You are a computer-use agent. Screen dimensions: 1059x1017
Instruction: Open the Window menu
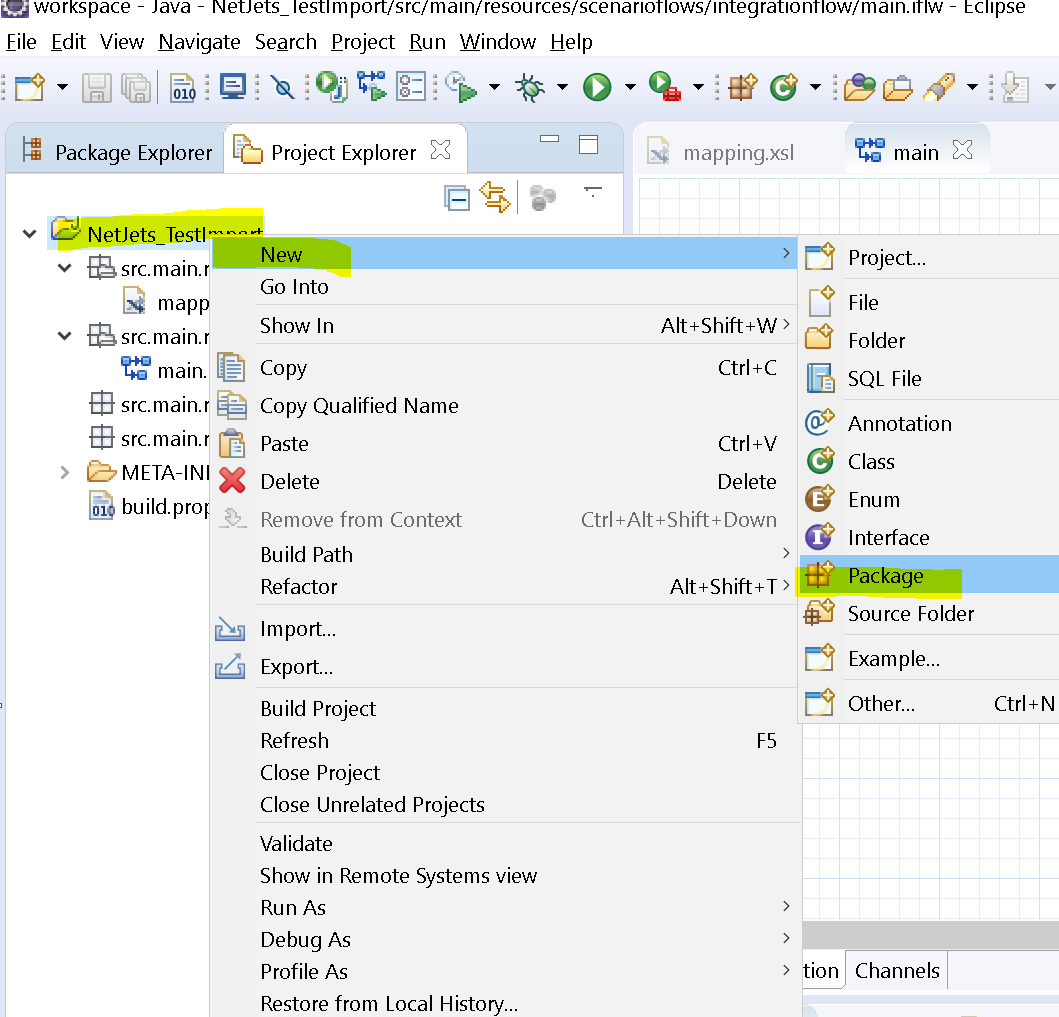(498, 42)
